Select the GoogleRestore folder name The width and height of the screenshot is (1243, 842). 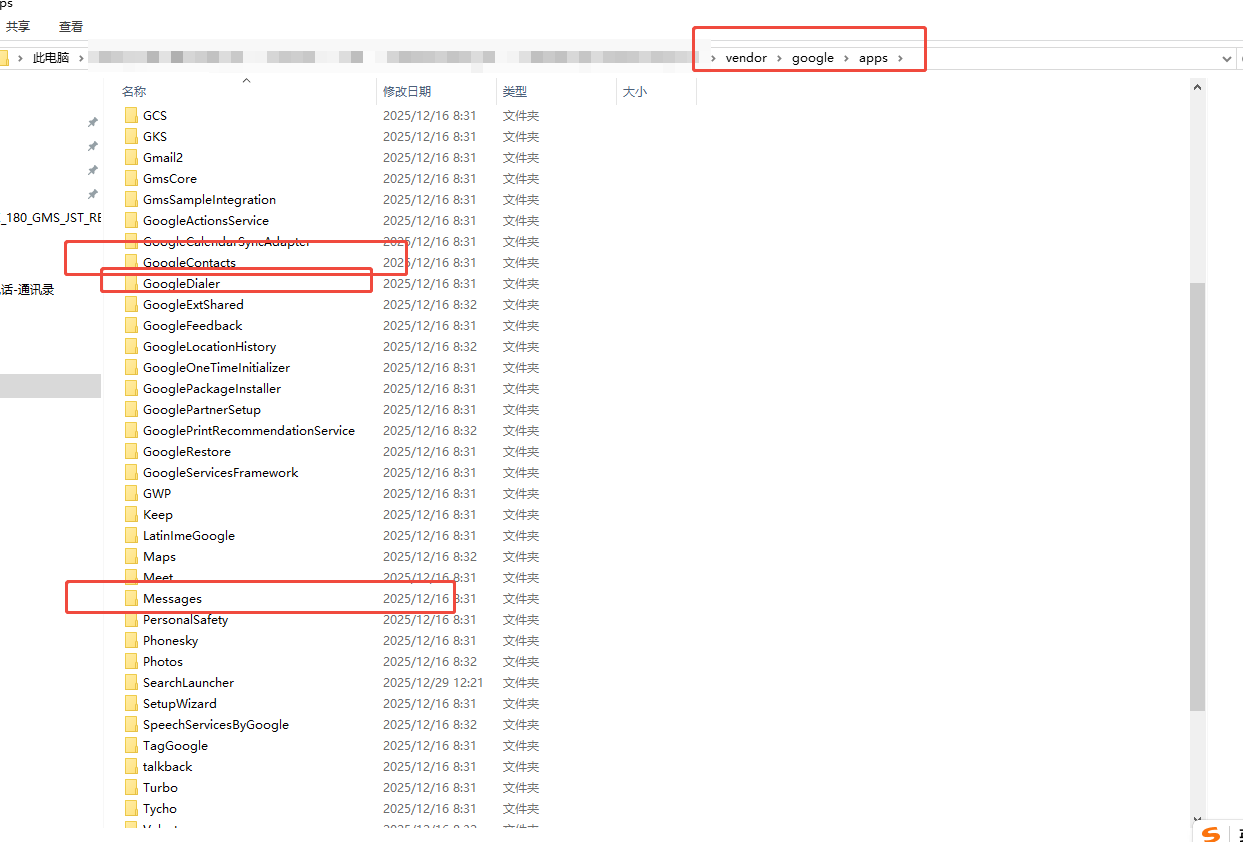tap(187, 451)
